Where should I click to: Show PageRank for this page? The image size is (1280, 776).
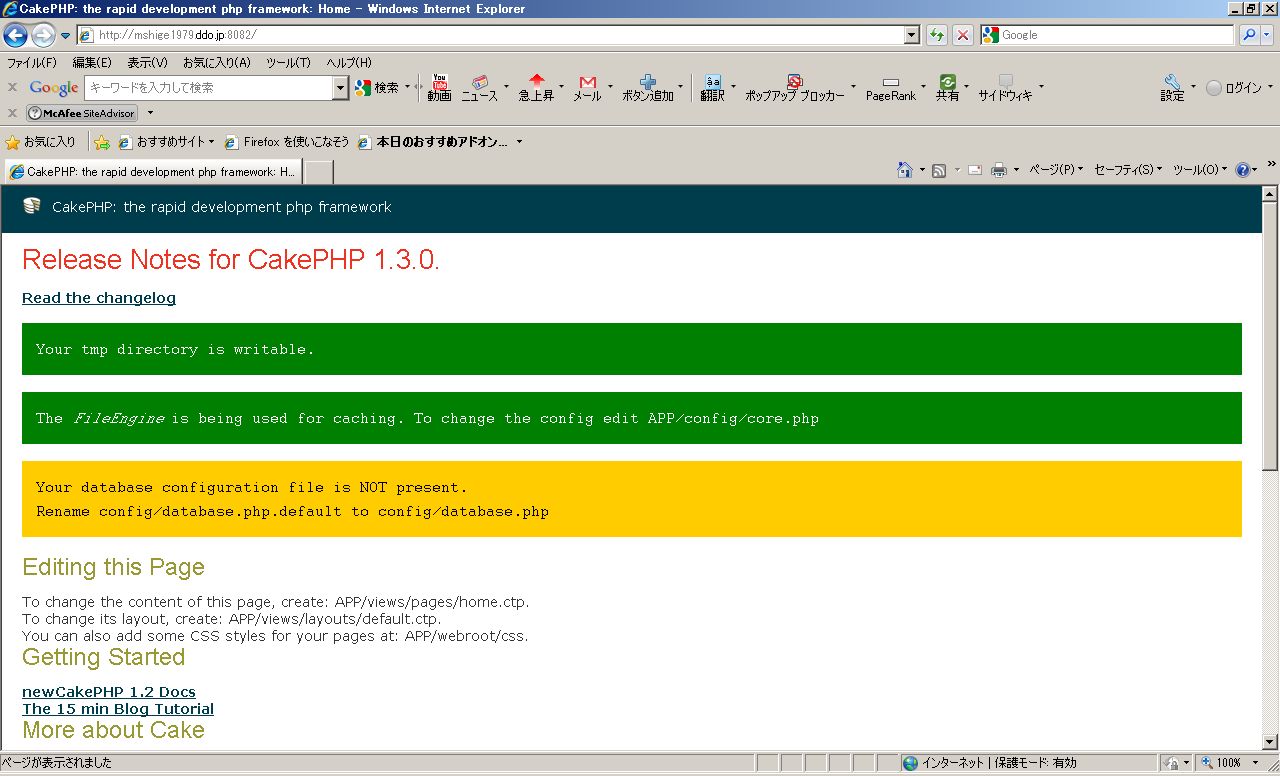[891, 88]
